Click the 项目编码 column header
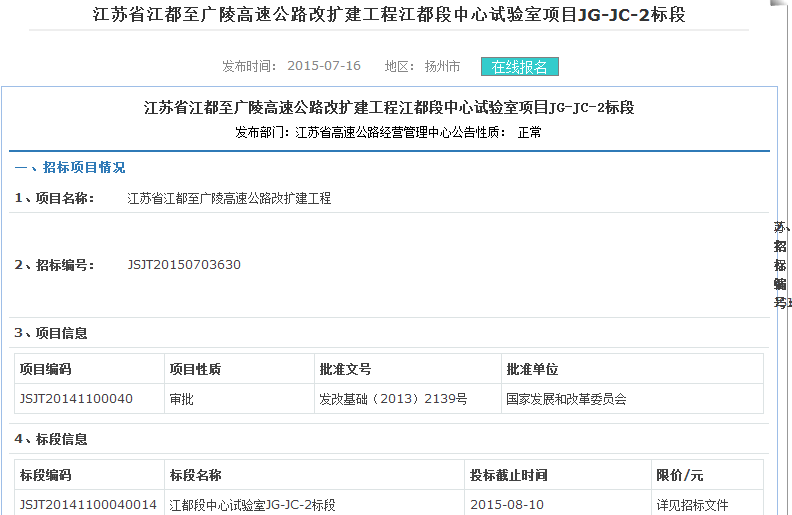The width and height of the screenshot is (792, 515). coord(46,369)
